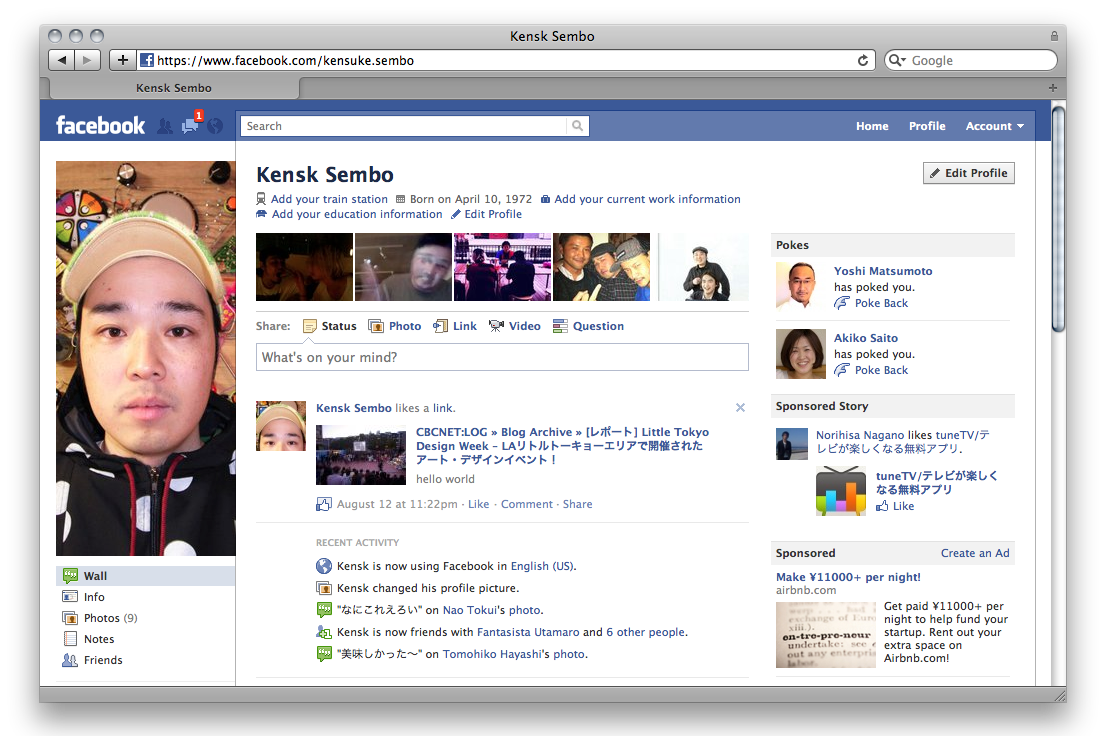Screen dimensions: 1106x741
Task: Open Friends section in sidebar
Action: [145, 660]
